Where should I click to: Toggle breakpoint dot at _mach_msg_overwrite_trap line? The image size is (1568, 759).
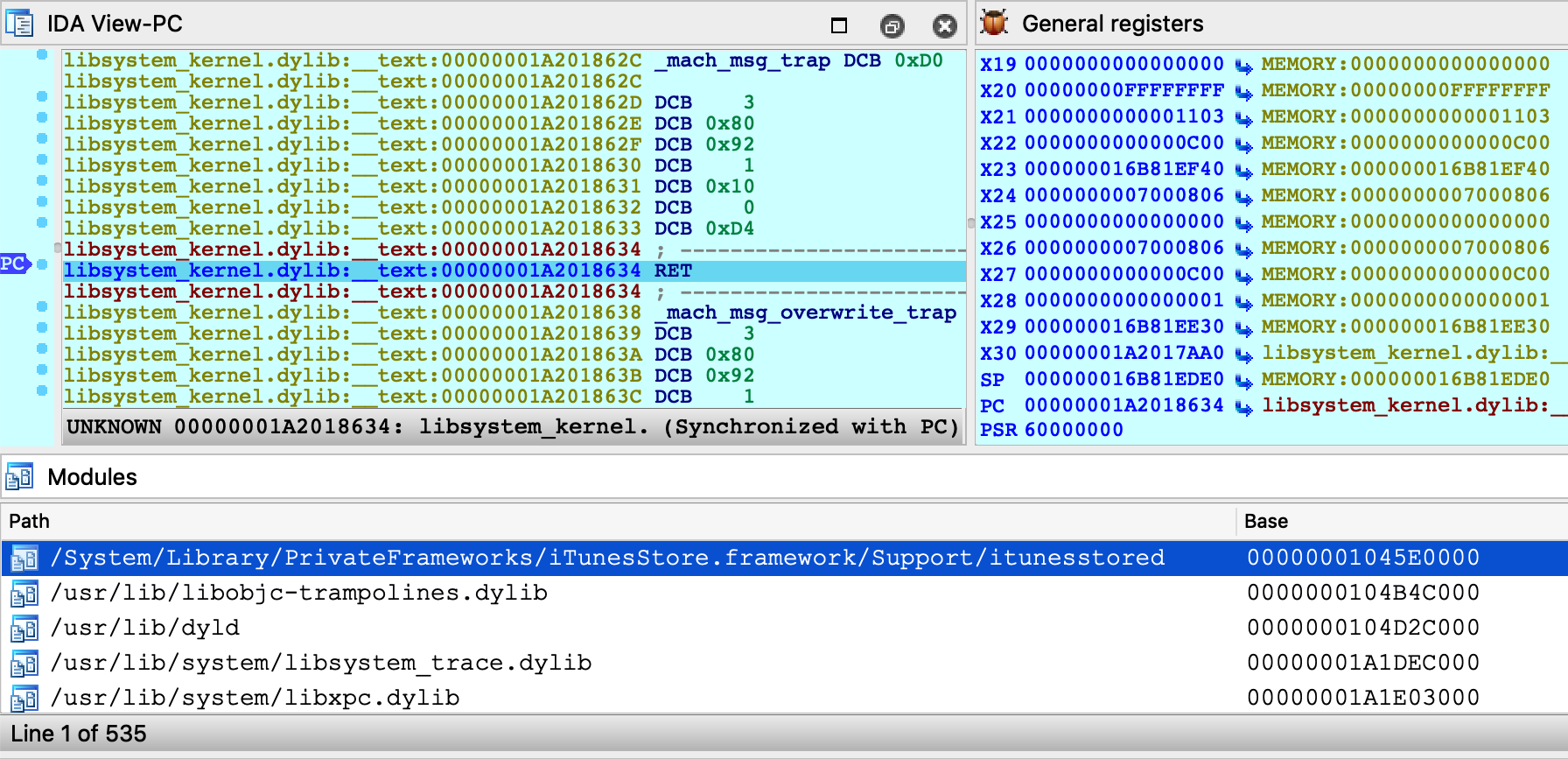point(42,306)
